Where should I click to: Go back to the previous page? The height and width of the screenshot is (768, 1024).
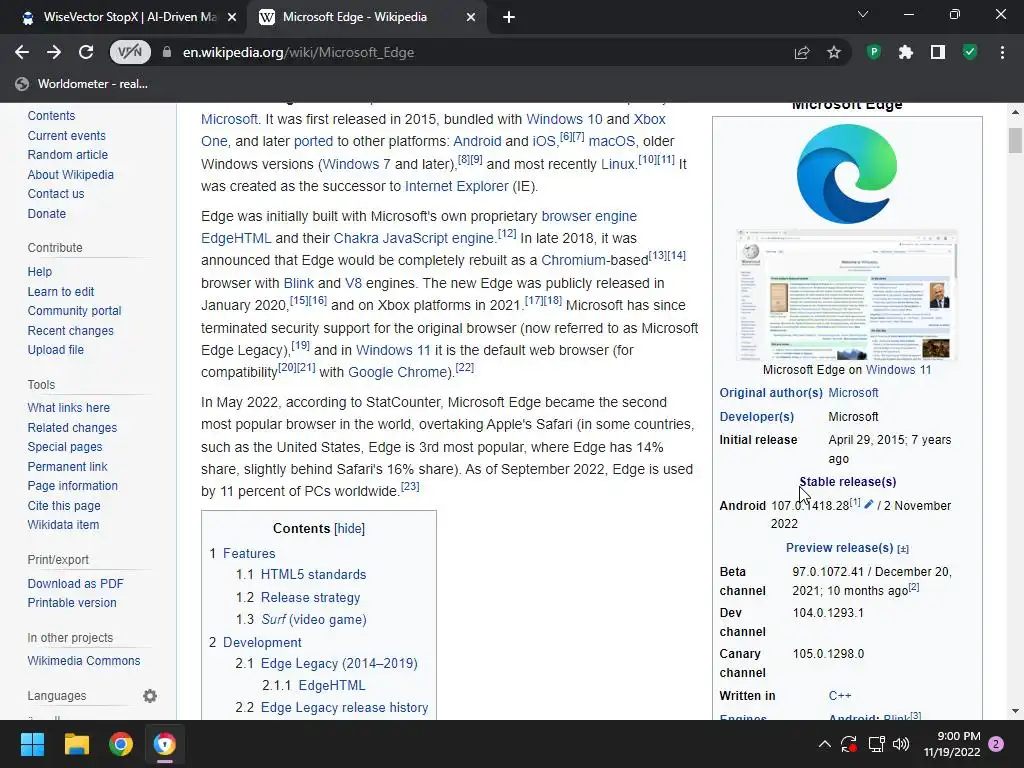[22, 52]
